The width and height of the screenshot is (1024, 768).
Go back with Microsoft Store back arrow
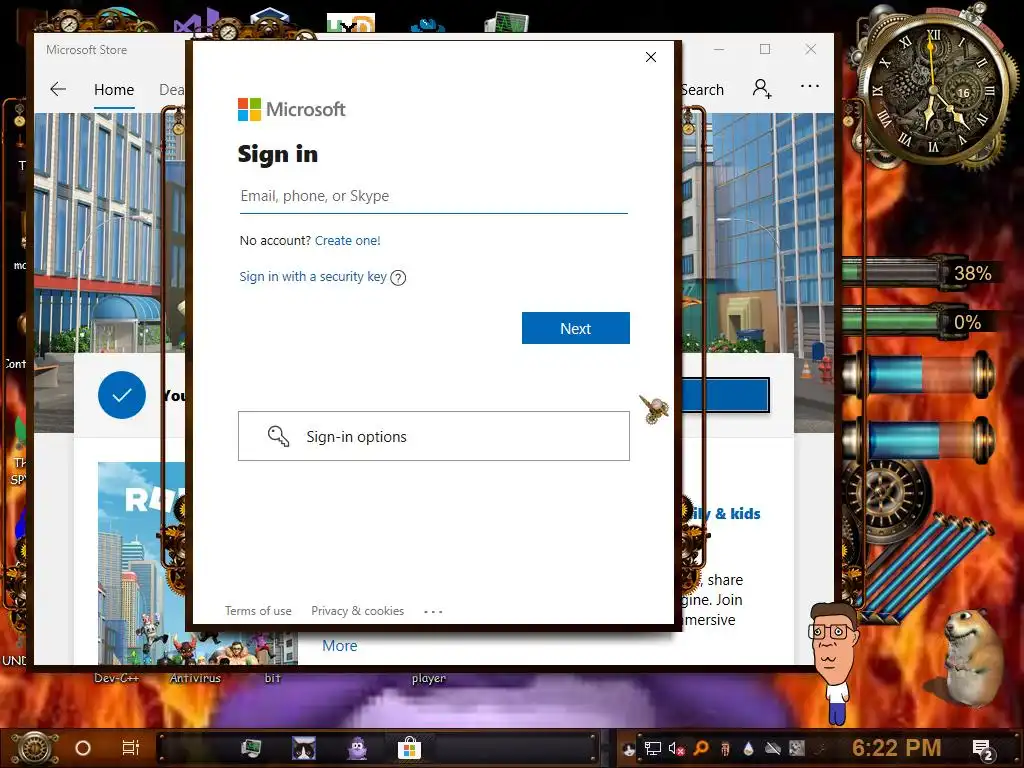point(58,89)
